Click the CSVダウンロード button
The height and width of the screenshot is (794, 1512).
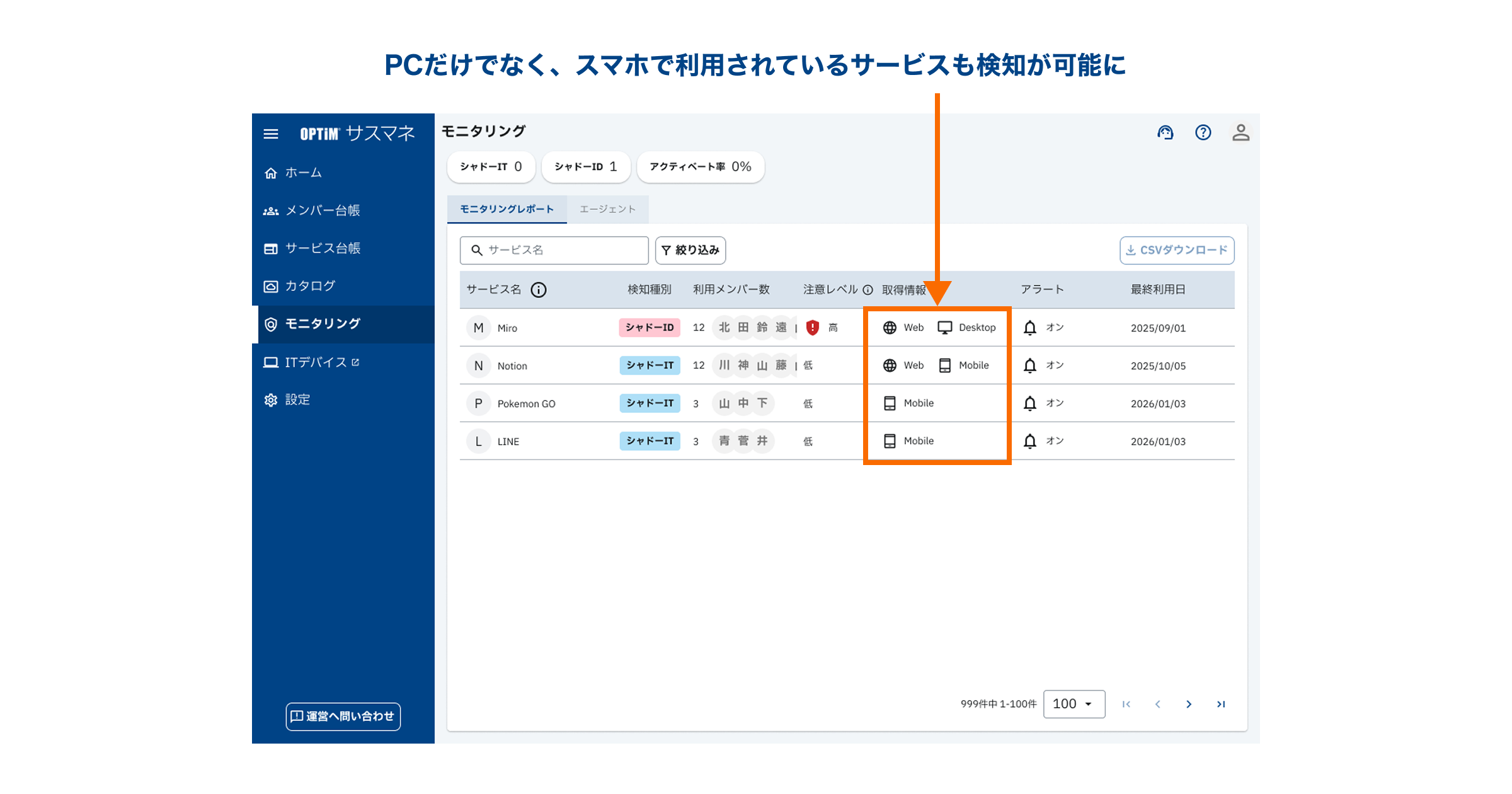coord(1176,250)
